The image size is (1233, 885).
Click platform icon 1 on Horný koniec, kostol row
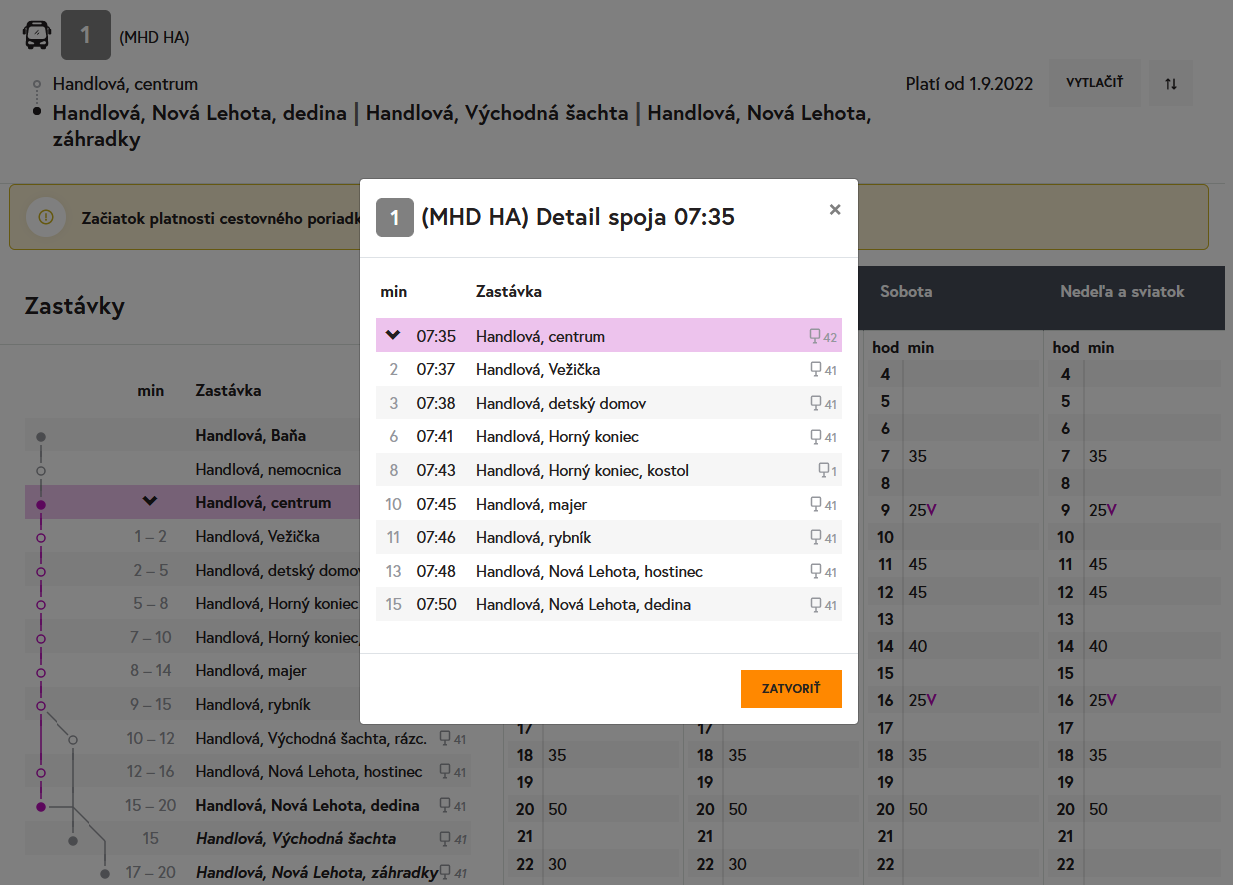826,470
